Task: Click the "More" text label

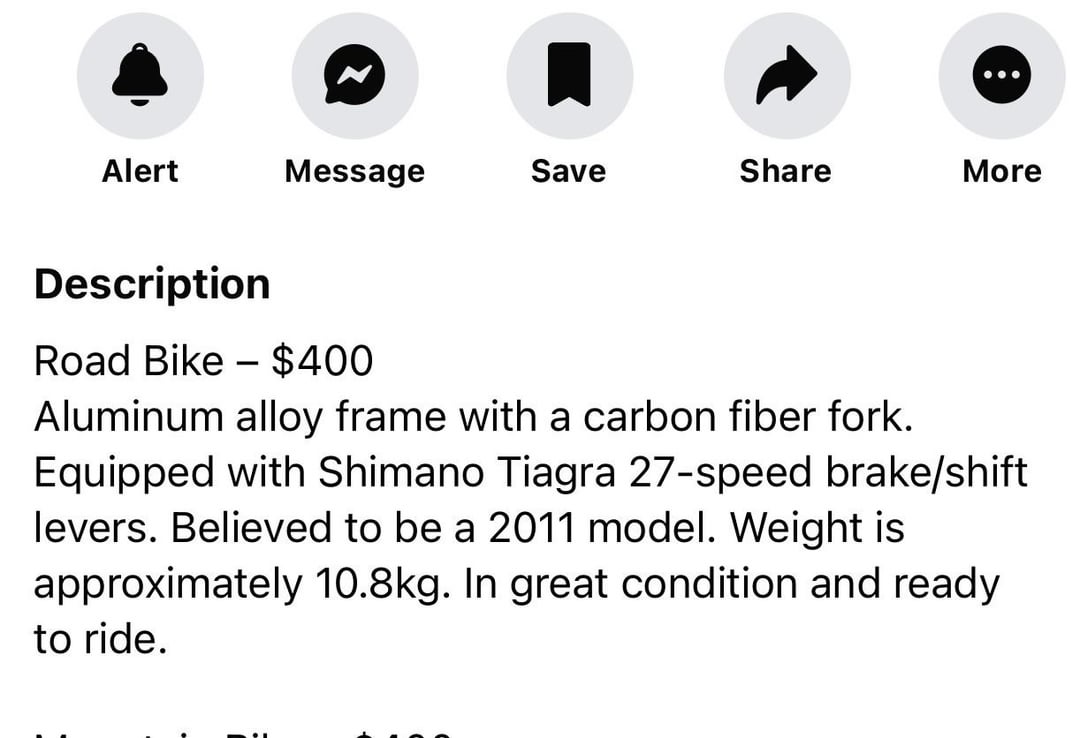Action: tap(1001, 171)
